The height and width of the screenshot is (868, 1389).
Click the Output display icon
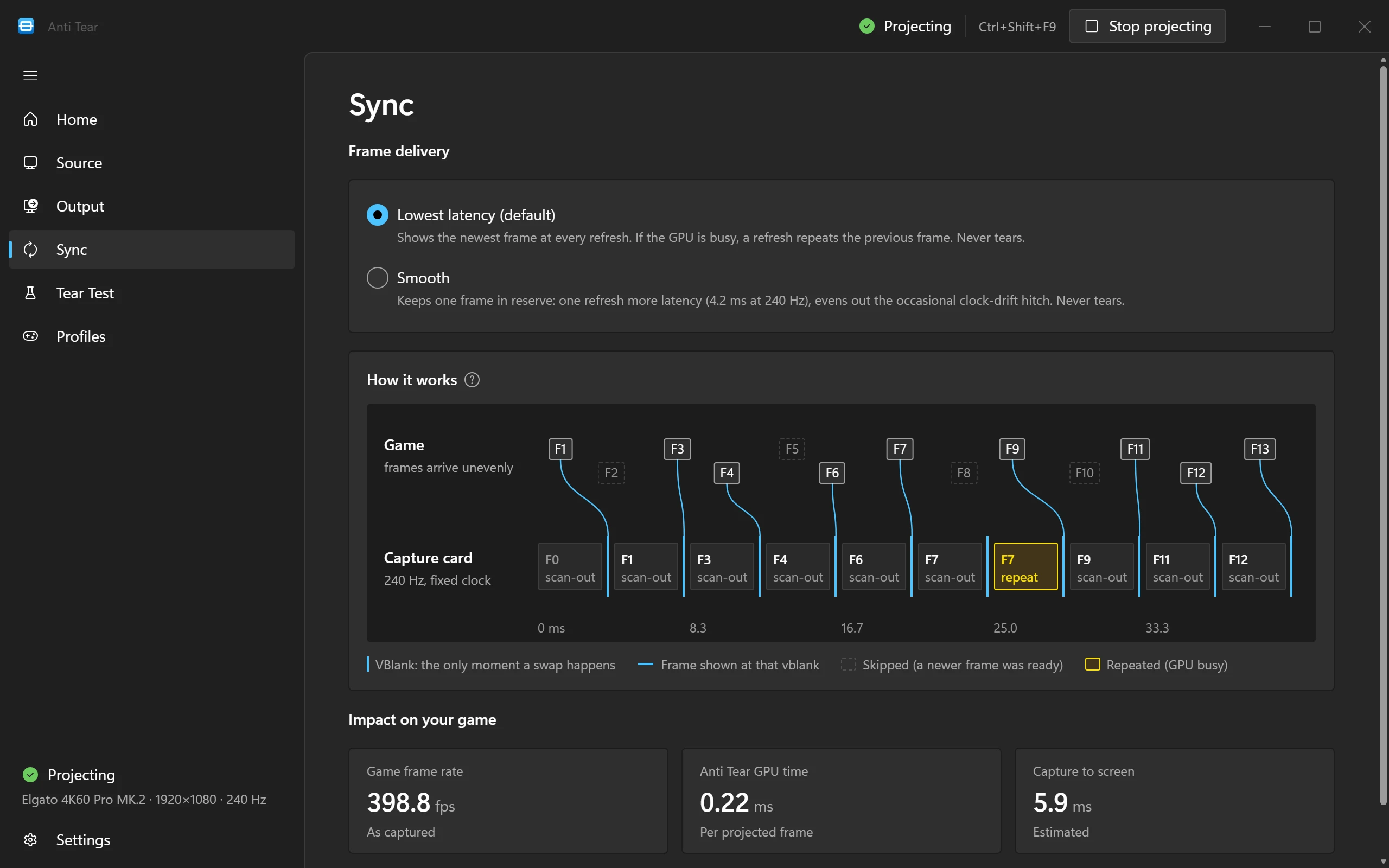(x=30, y=206)
